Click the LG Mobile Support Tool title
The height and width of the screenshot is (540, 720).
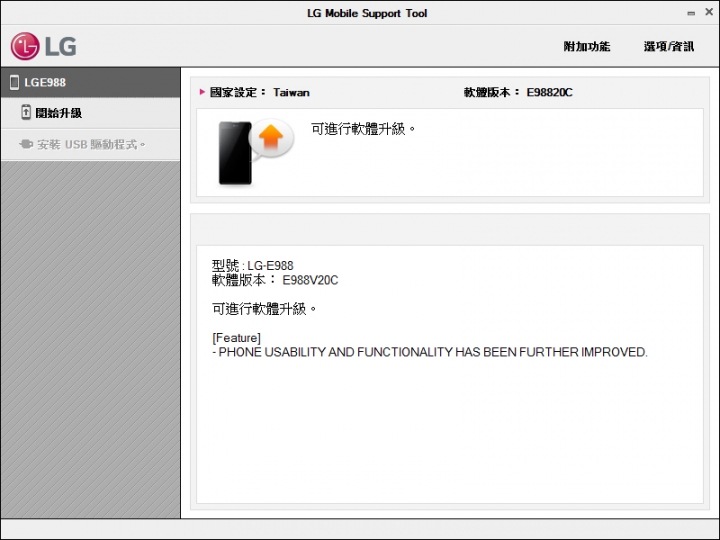tap(367, 13)
